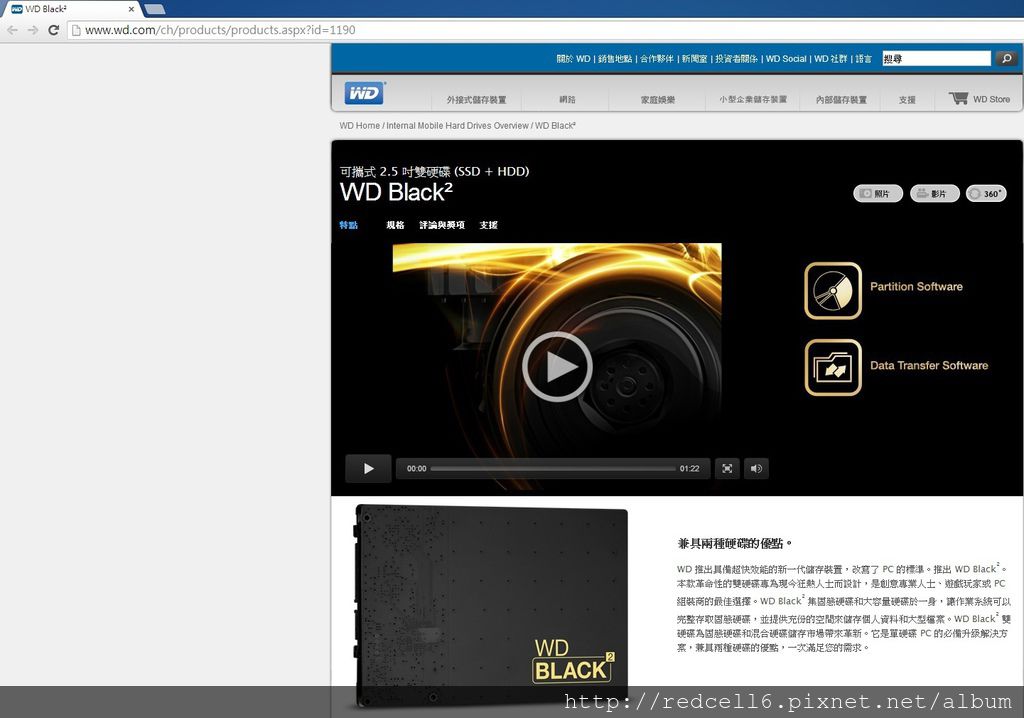Open the WD Social link
The image size is (1024, 718).
786,59
